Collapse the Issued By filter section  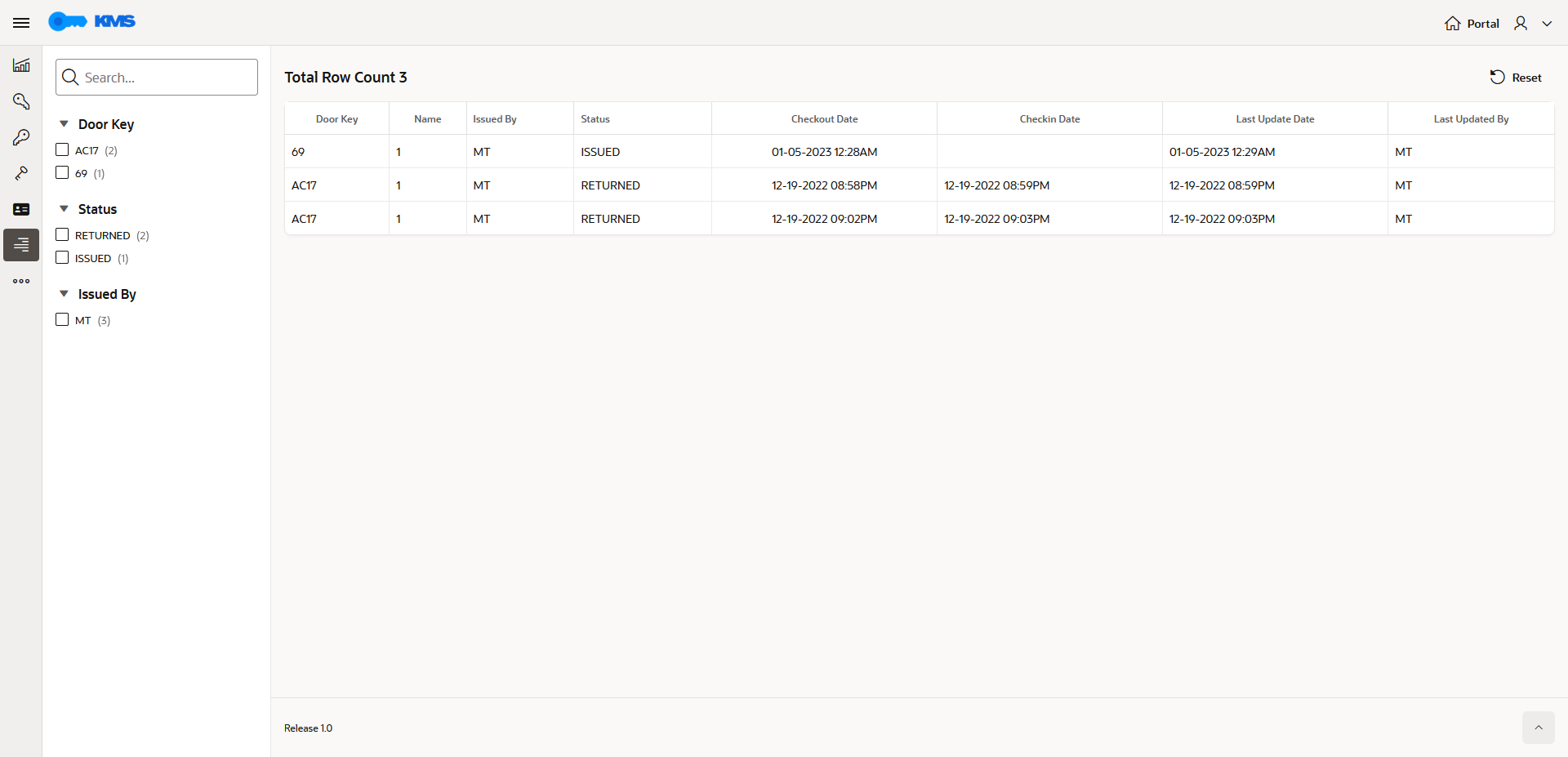pyautogui.click(x=64, y=293)
